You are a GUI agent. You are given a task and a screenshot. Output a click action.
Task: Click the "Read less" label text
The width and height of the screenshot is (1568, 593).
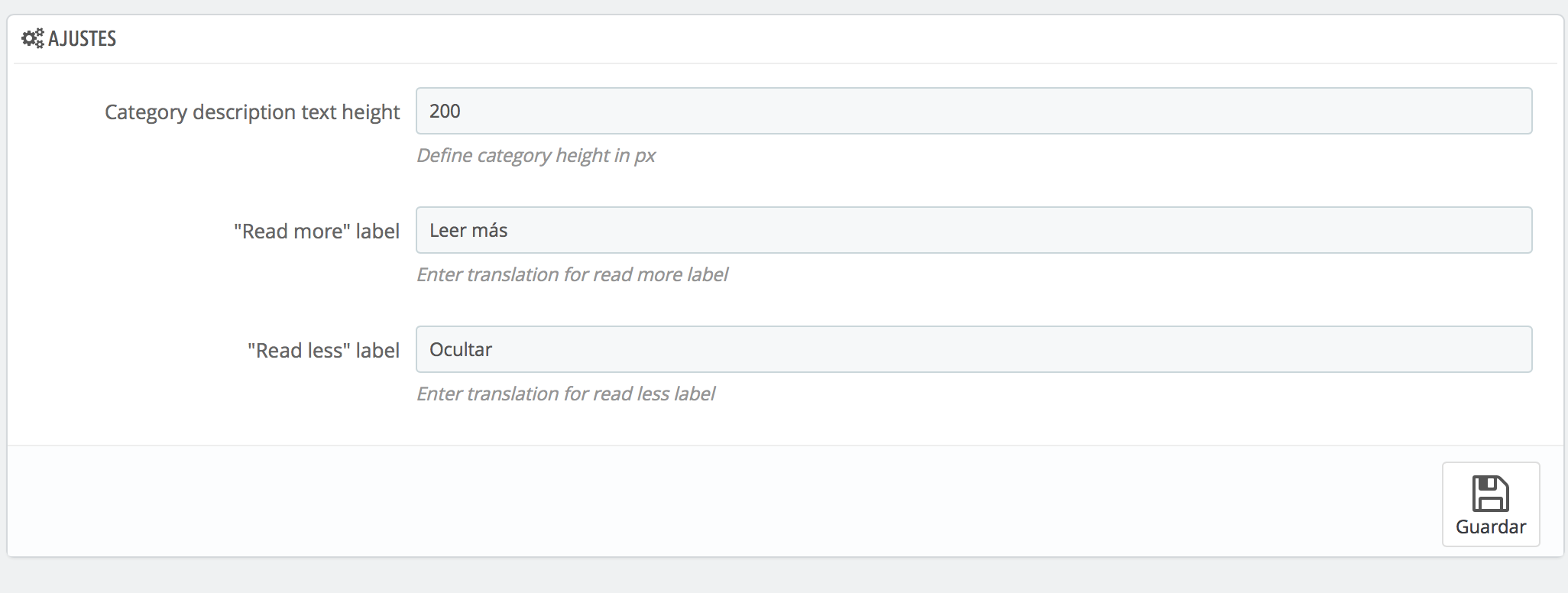tap(323, 351)
